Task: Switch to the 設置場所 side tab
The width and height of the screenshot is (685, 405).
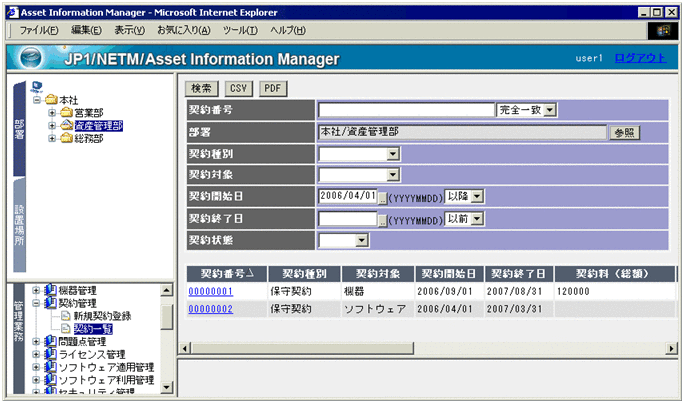Action: coord(19,225)
